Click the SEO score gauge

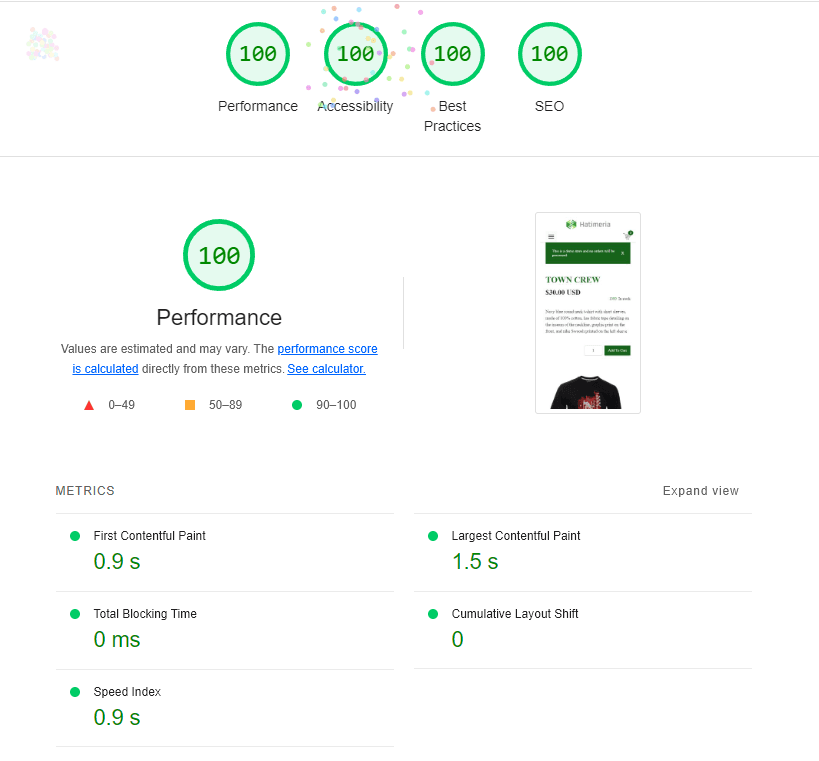[549, 54]
